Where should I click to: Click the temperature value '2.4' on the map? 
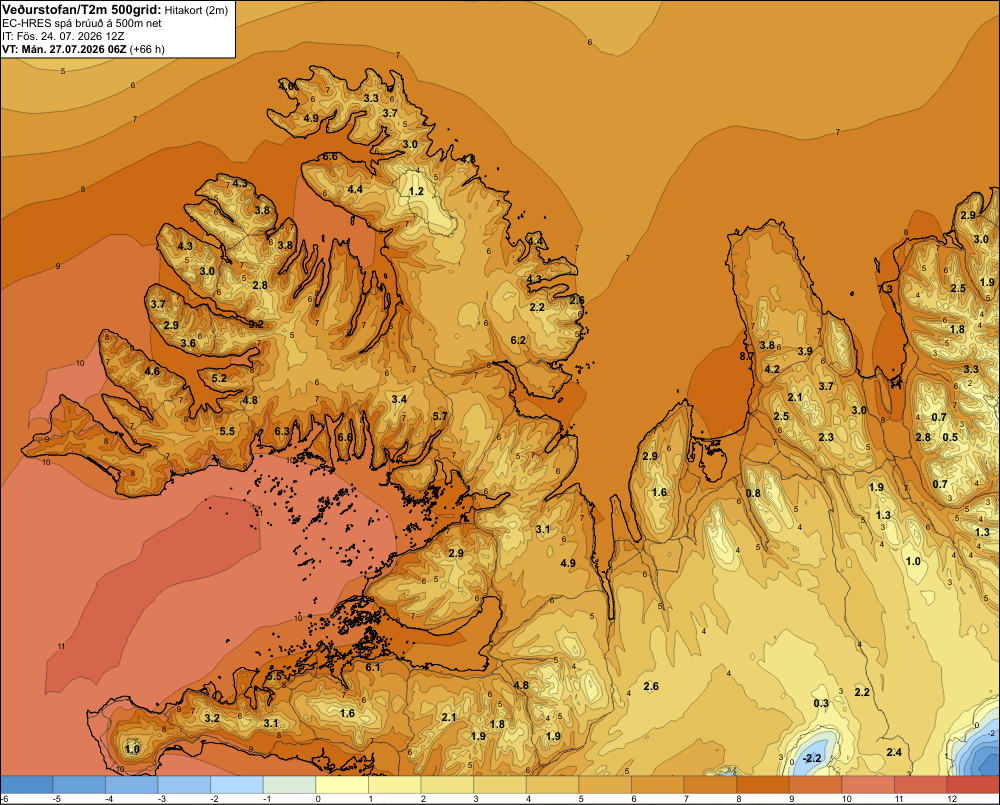point(894,752)
